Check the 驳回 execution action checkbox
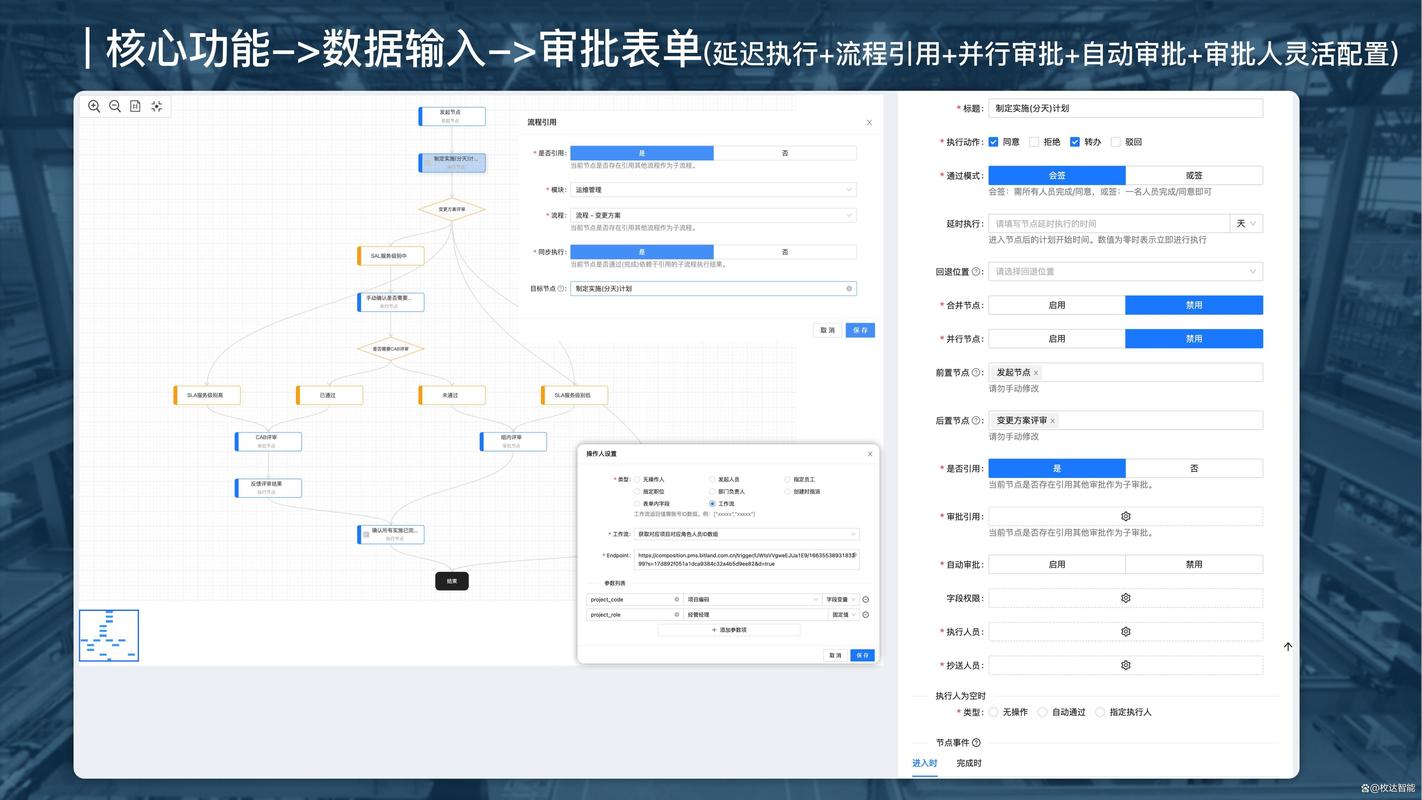This screenshot has height=800, width=1422. 1116,141
